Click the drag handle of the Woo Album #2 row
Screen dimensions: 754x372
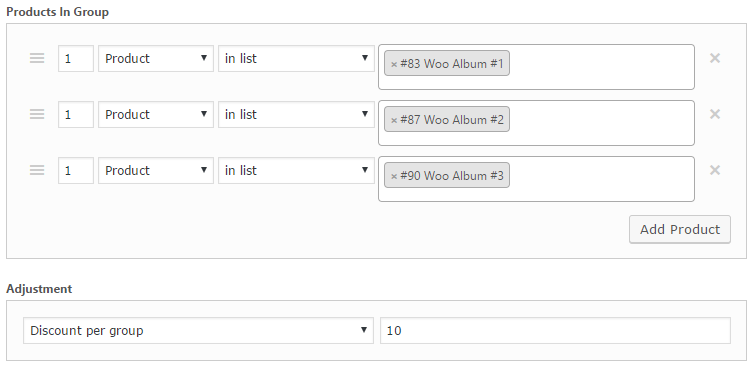click(37, 114)
